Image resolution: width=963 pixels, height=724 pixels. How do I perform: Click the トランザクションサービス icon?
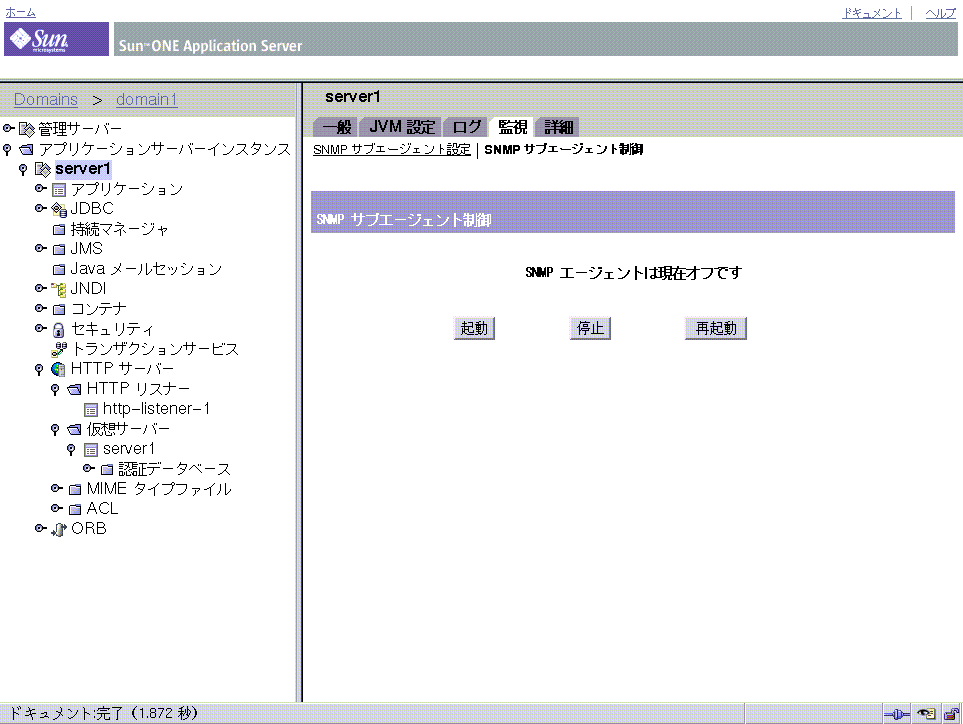59,349
